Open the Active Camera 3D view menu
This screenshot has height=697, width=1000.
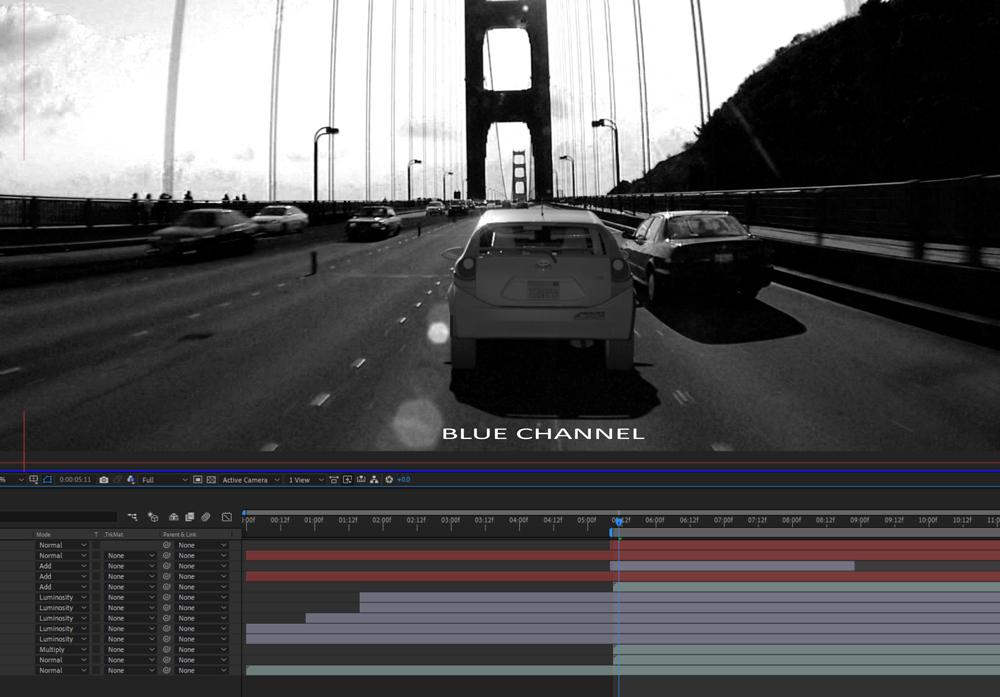tap(245, 480)
